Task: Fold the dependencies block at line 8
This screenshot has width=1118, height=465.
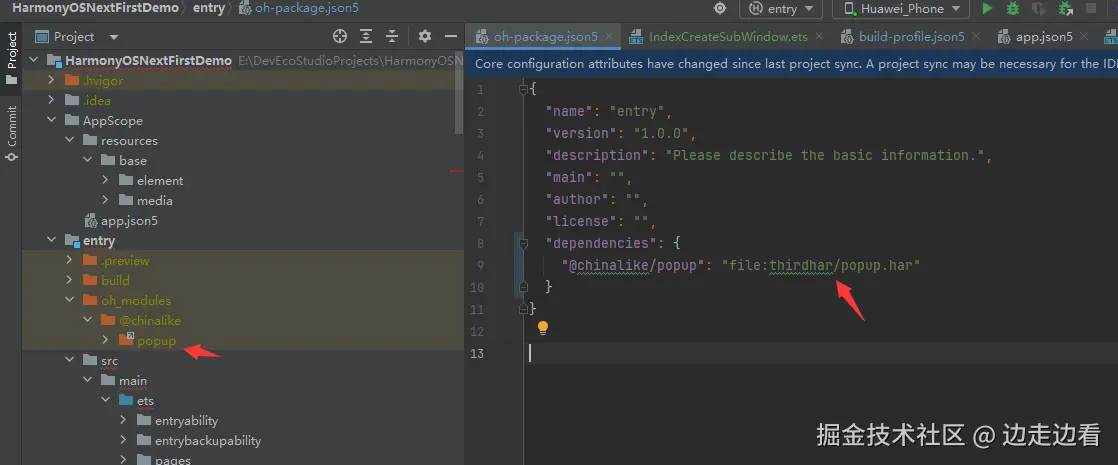Action: [523, 243]
